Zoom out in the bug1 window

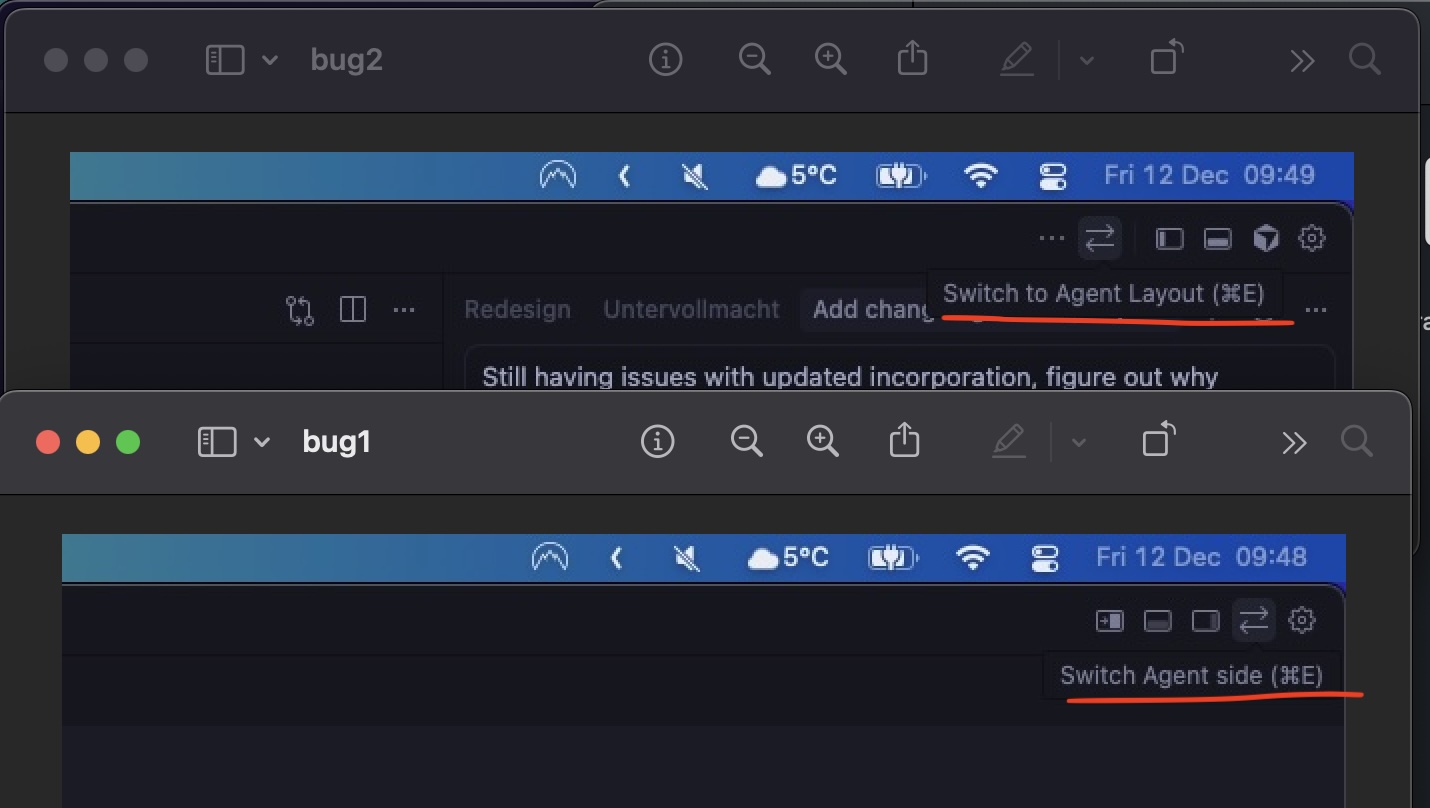pos(746,441)
